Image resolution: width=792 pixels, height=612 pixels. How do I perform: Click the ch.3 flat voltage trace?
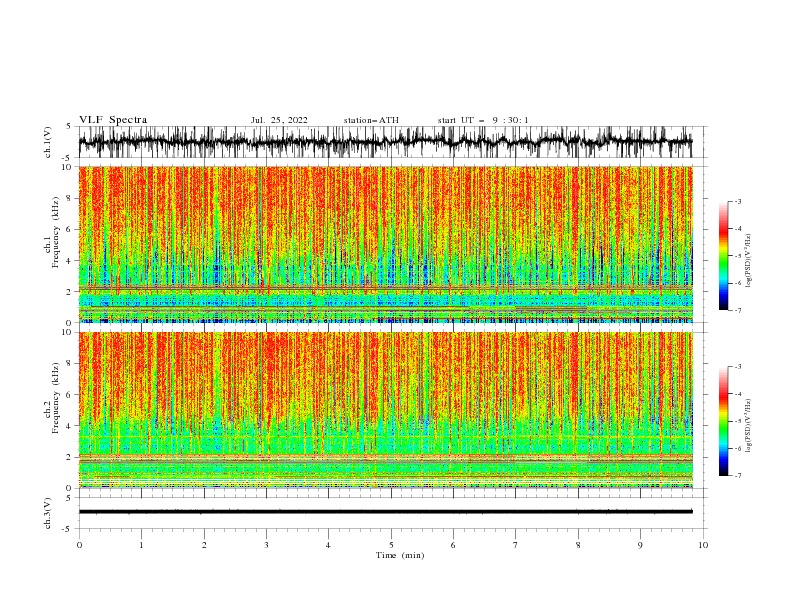click(385, 512)
